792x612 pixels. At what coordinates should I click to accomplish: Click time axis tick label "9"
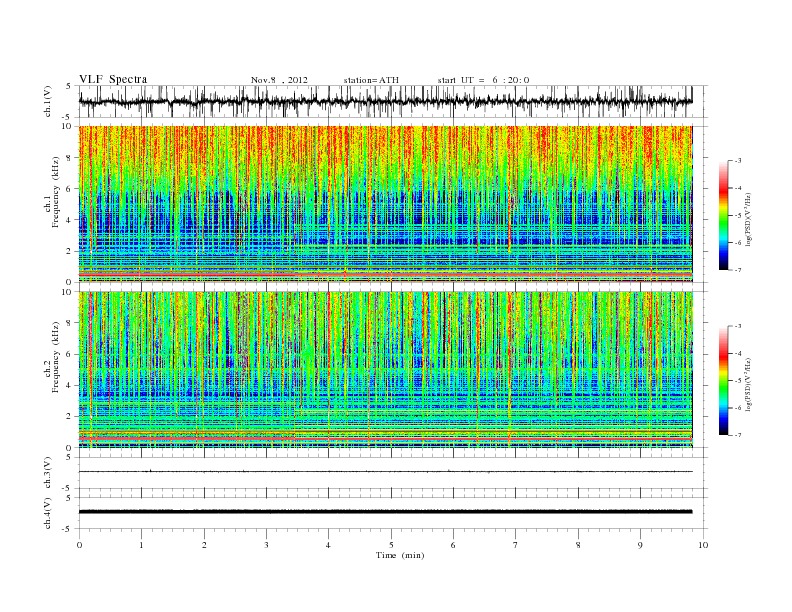(x=640, y=545)
